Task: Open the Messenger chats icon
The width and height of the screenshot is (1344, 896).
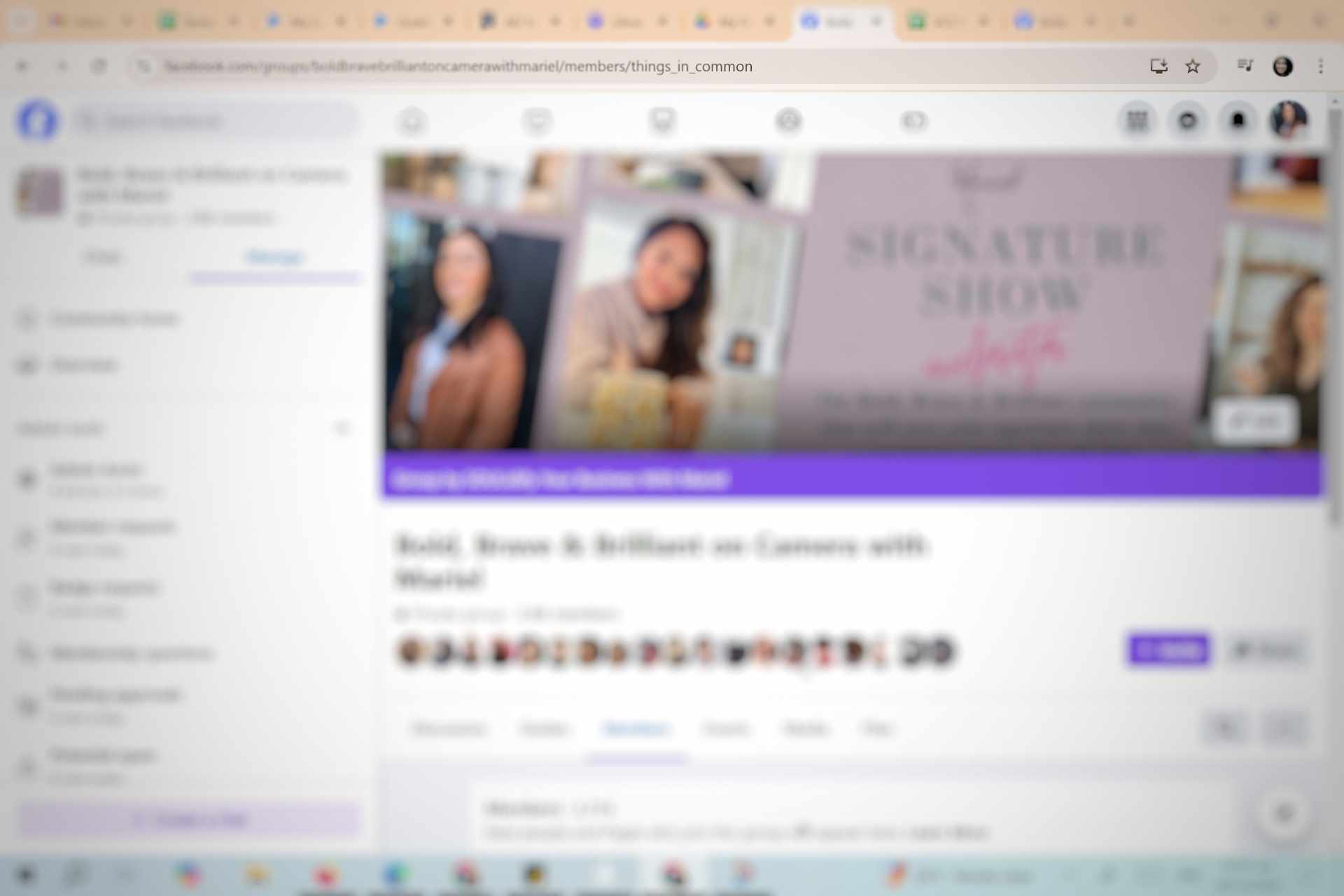Action: tap(1188, 121)
